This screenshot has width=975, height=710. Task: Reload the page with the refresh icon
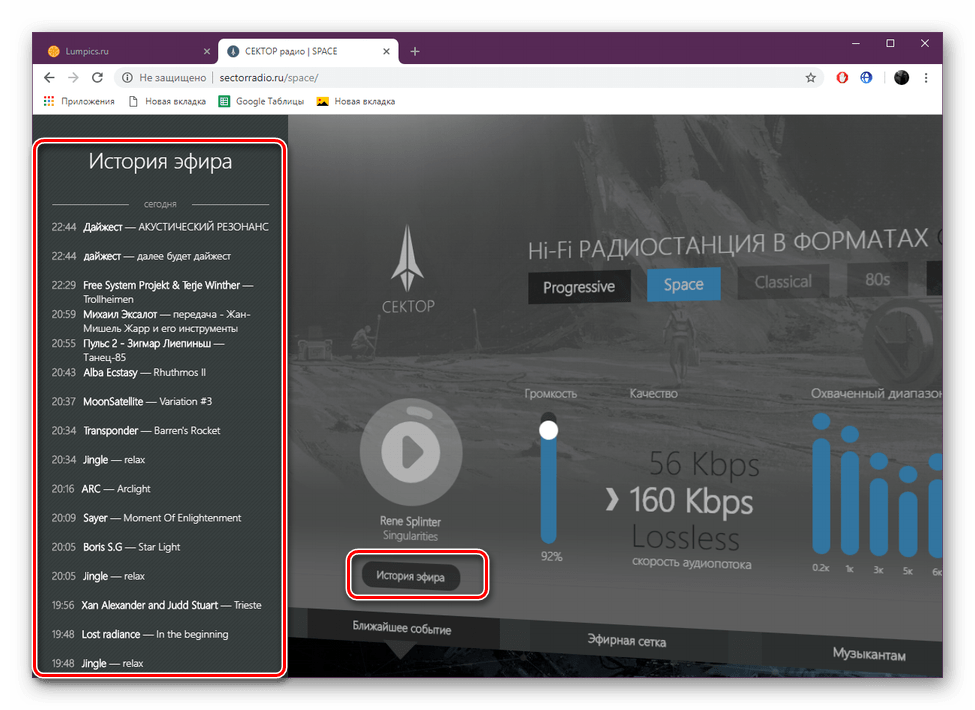(98, 78)
